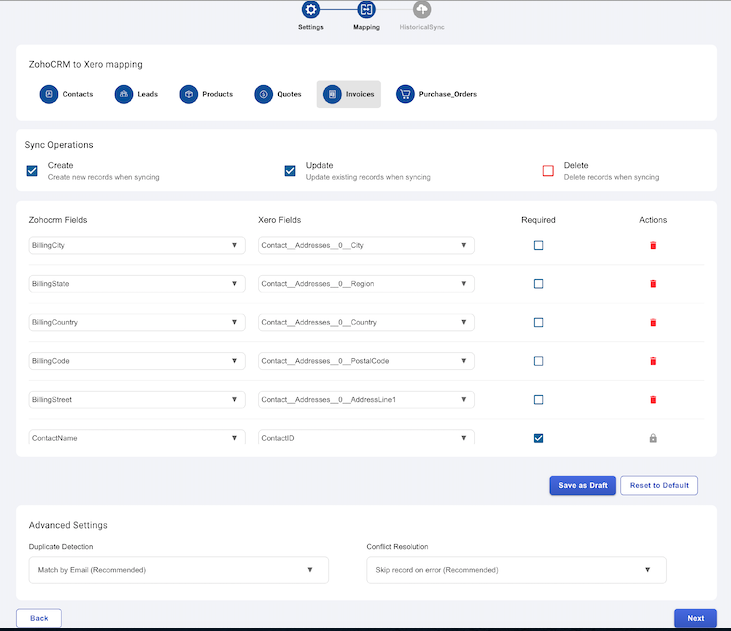This screenshot has height=631, width=731.
Task: Enable the Delete sync operation
Action: click(x=548, y=171)
